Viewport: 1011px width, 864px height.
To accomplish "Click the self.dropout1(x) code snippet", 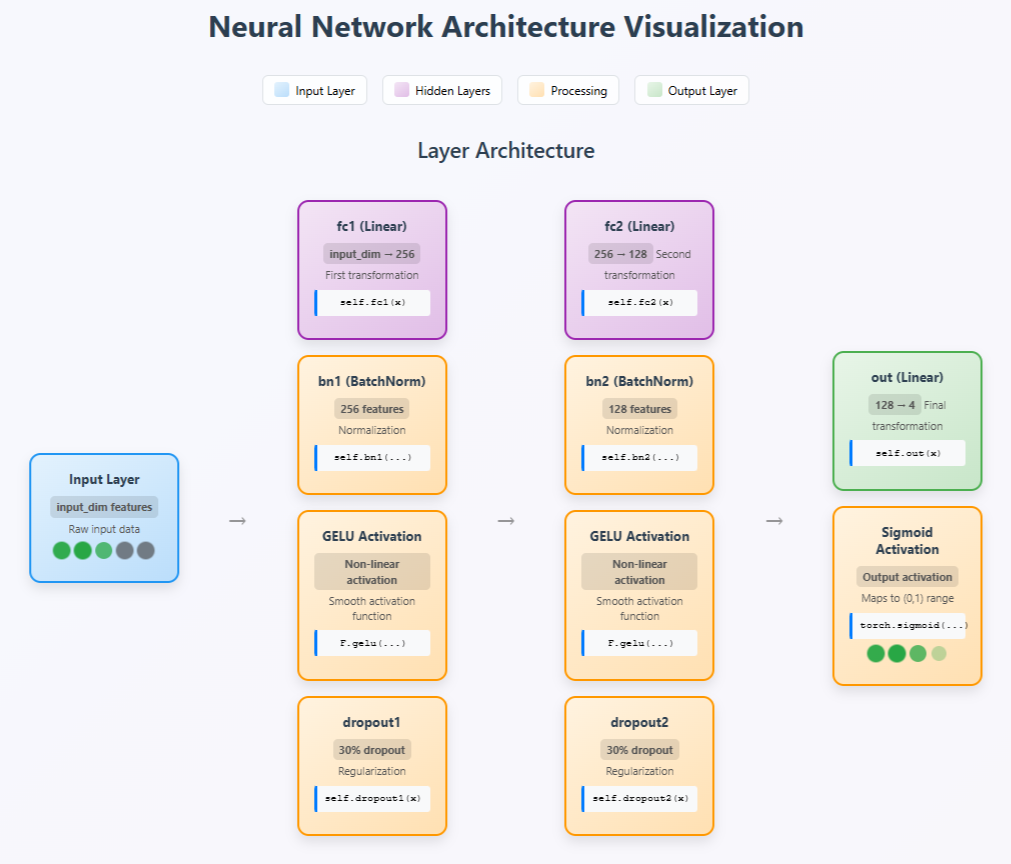I will click(x=372, y=799).
